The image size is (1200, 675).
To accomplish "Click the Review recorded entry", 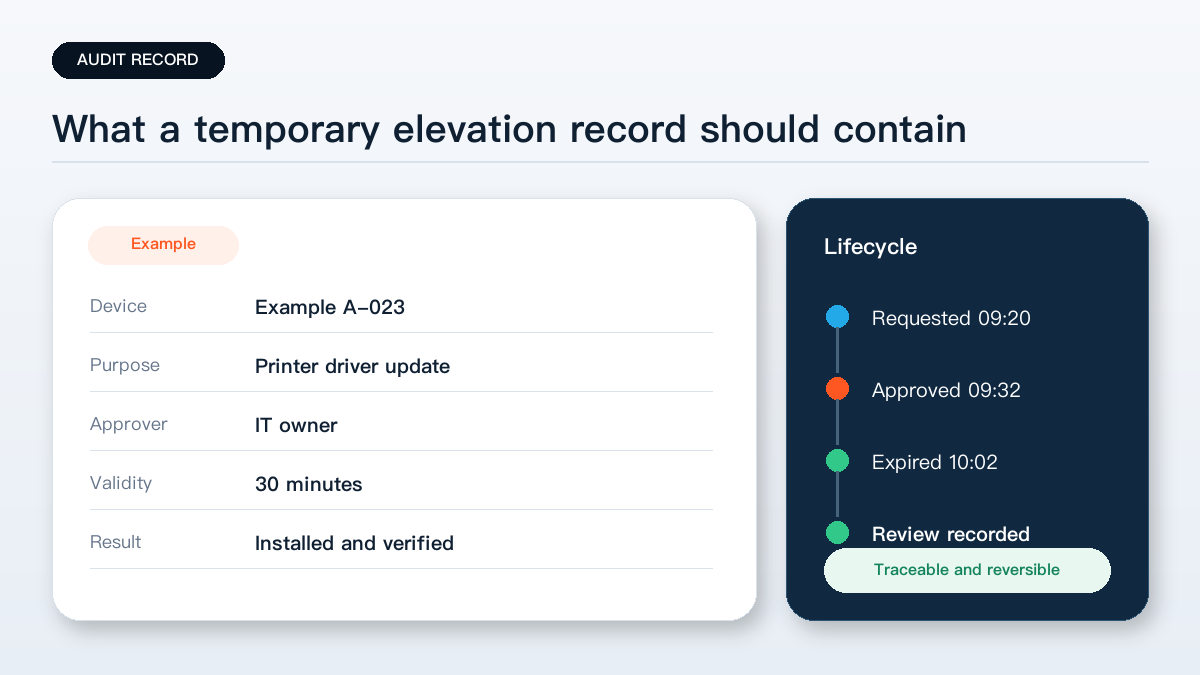I will 951,534.
